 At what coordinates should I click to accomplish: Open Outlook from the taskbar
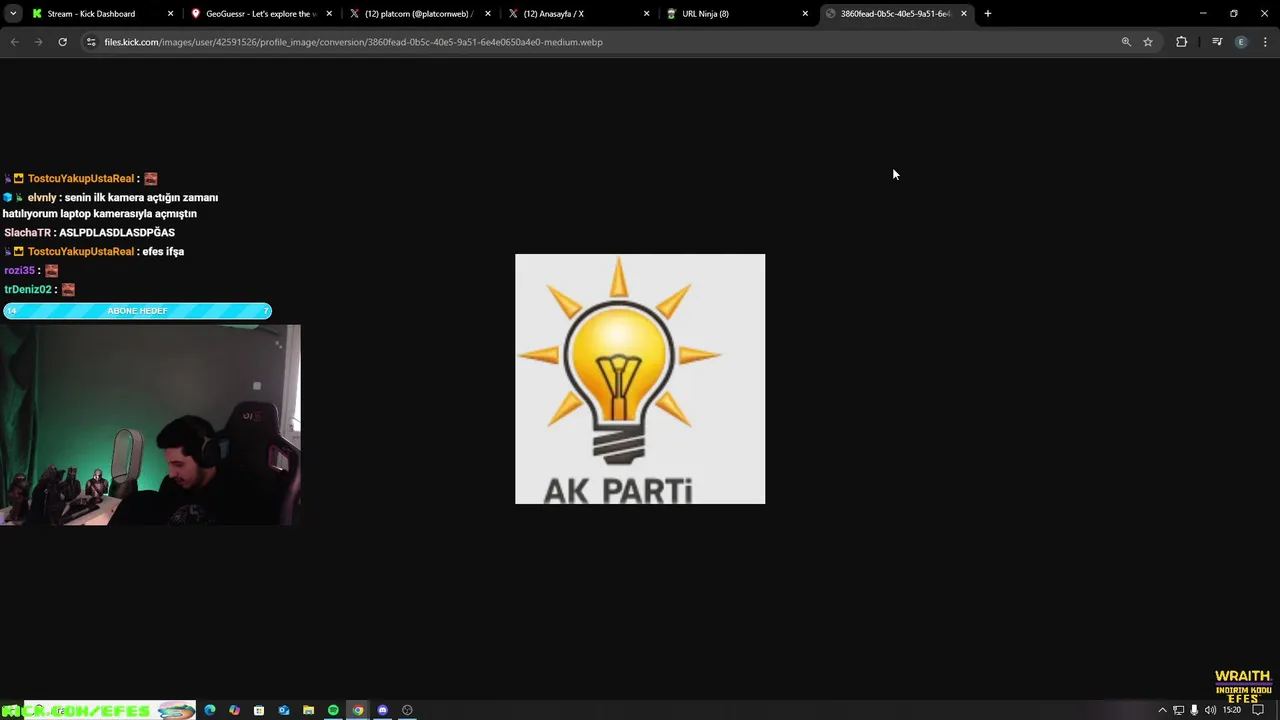284,710
